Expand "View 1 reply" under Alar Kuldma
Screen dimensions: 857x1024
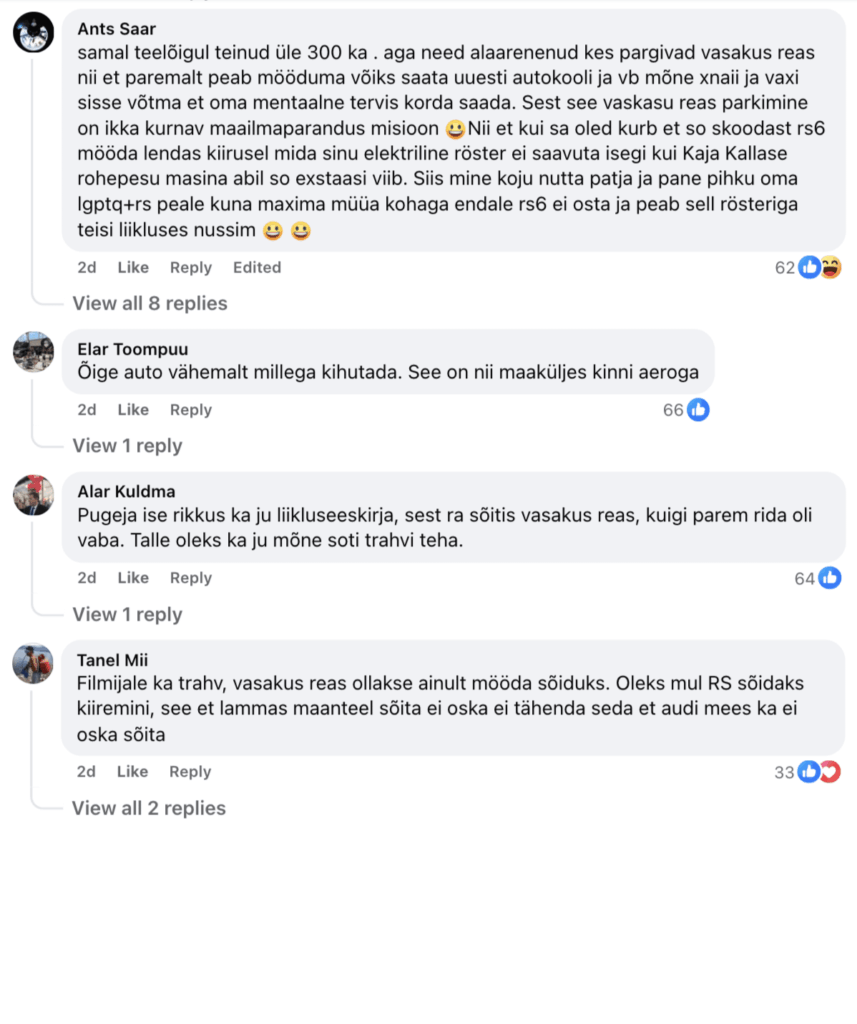click(127, 614)
